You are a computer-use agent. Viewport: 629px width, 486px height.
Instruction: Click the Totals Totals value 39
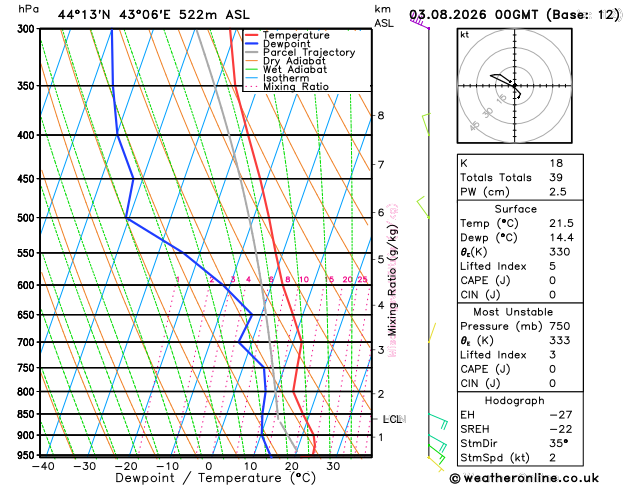pos(556,177)
